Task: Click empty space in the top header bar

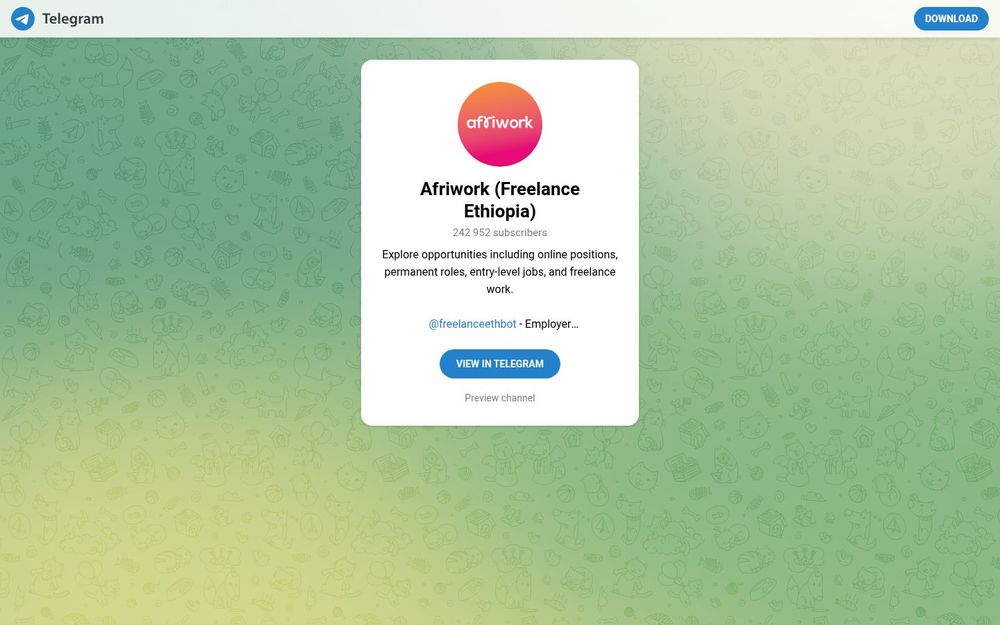Action: (x=510, y=18)
